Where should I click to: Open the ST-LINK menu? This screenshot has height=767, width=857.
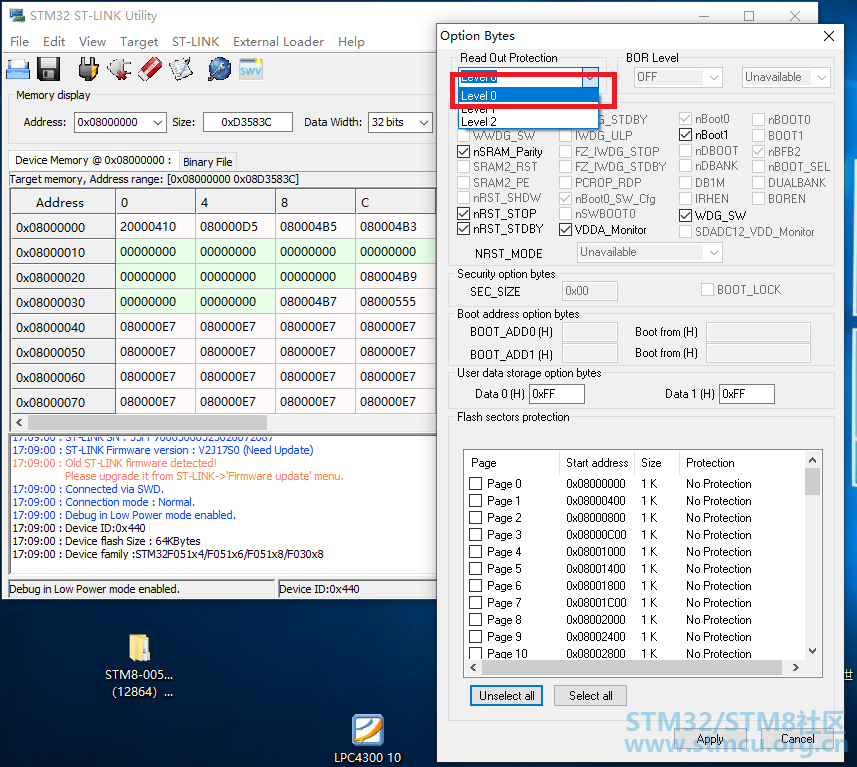coord(196,42)
